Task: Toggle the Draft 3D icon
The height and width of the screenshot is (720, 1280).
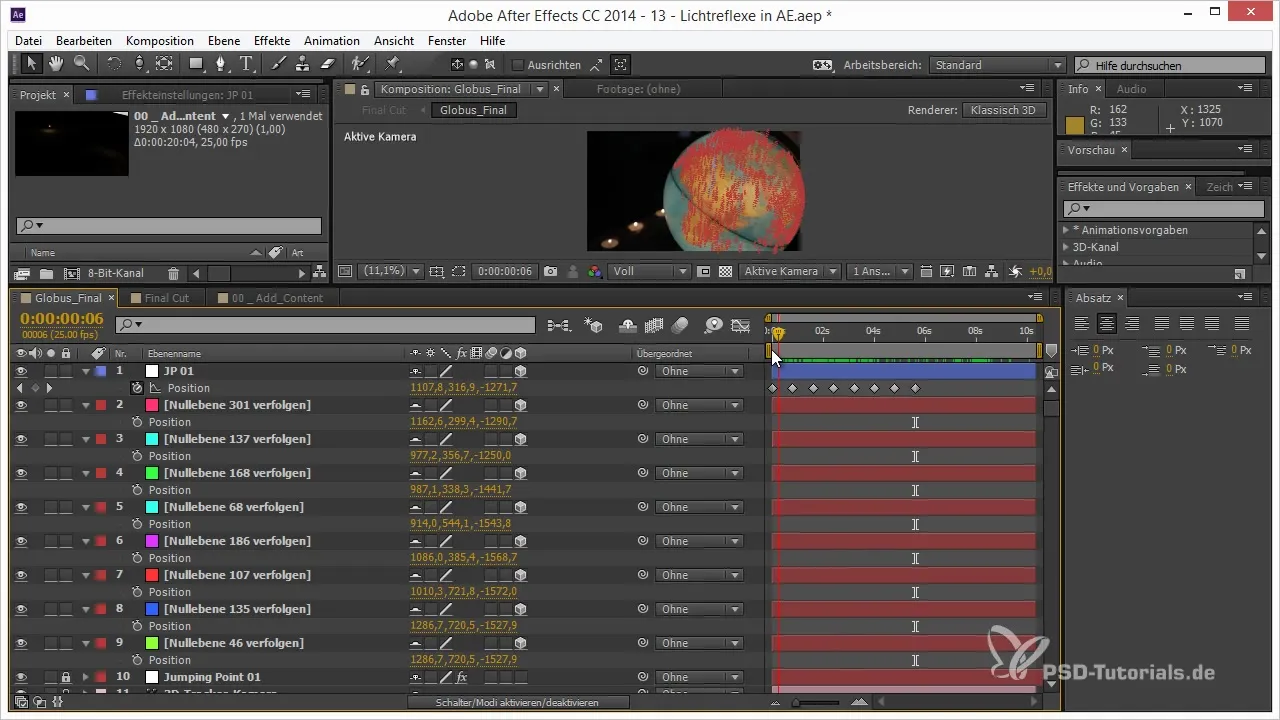Action: pos(593,325)
